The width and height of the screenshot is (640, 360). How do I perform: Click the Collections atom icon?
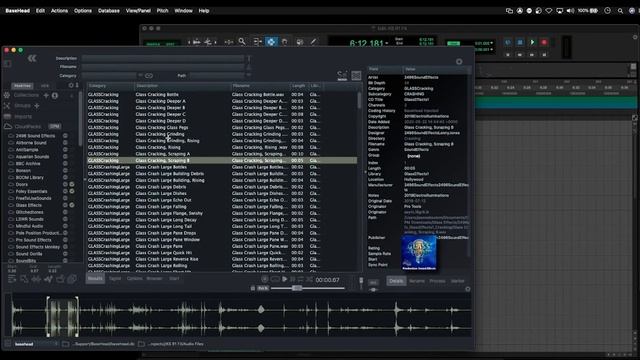pos(7,95)
